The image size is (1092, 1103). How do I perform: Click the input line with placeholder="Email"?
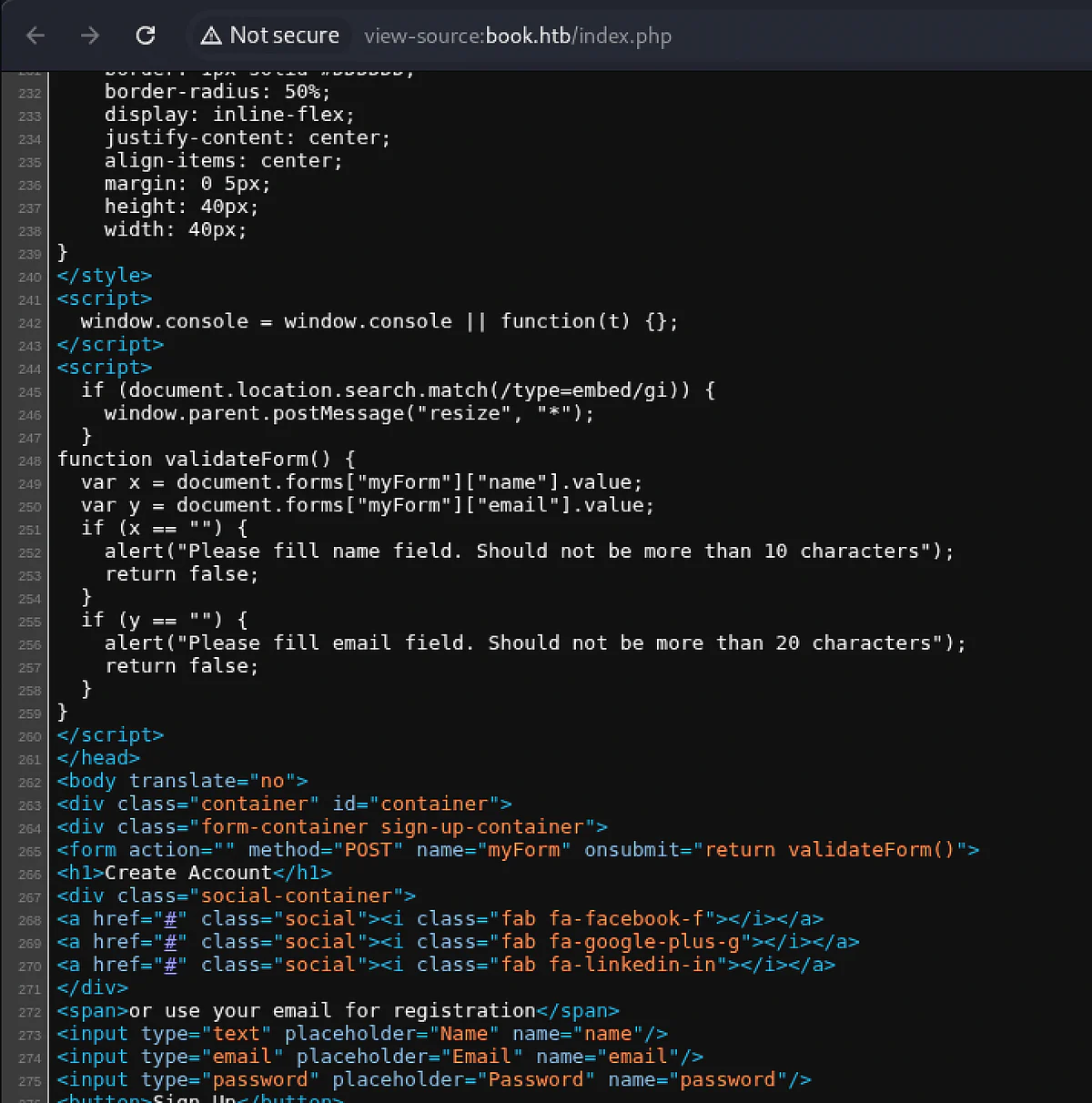tap(380, 1056)
